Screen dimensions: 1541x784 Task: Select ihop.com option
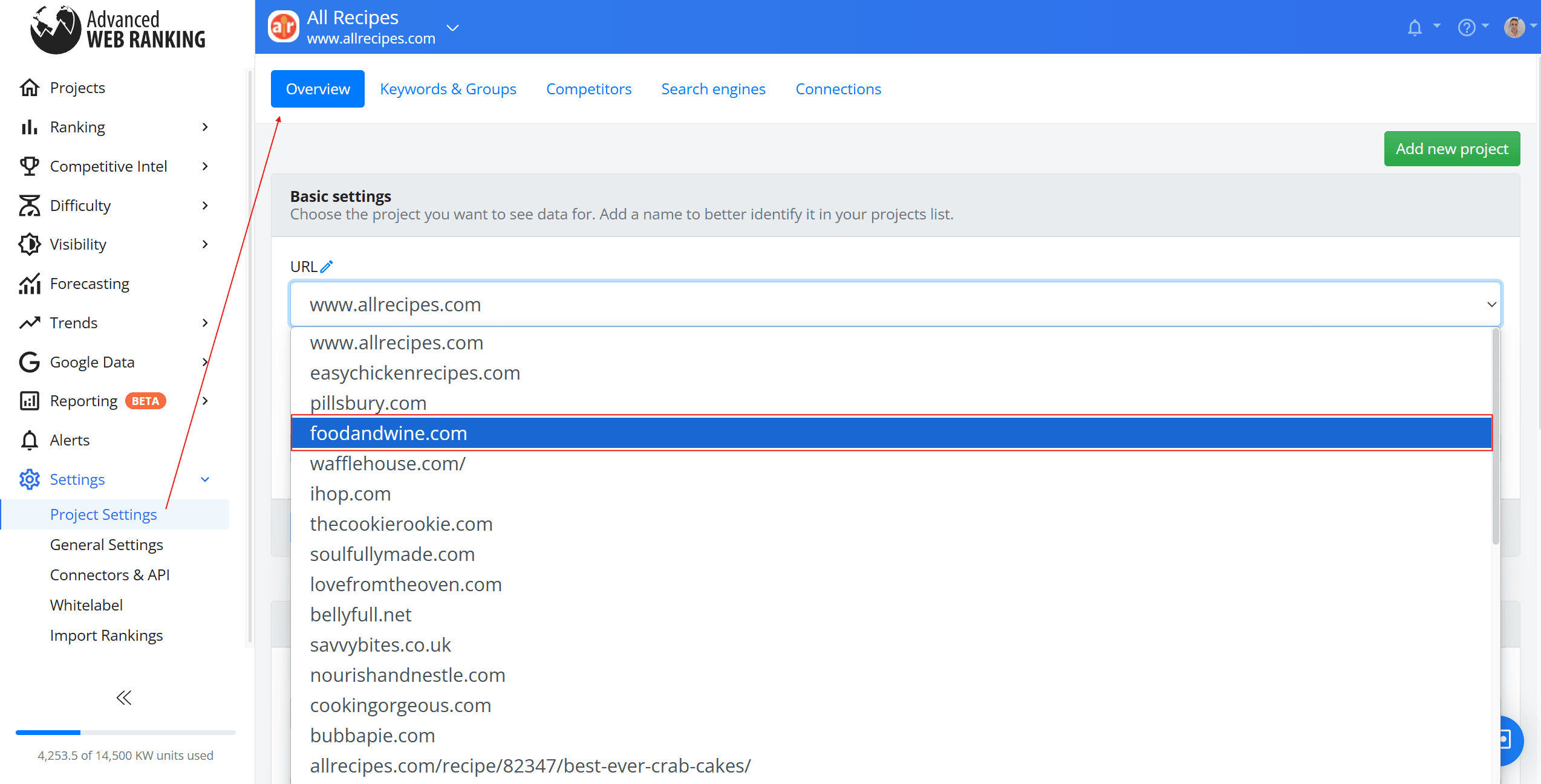click(891, 494)
